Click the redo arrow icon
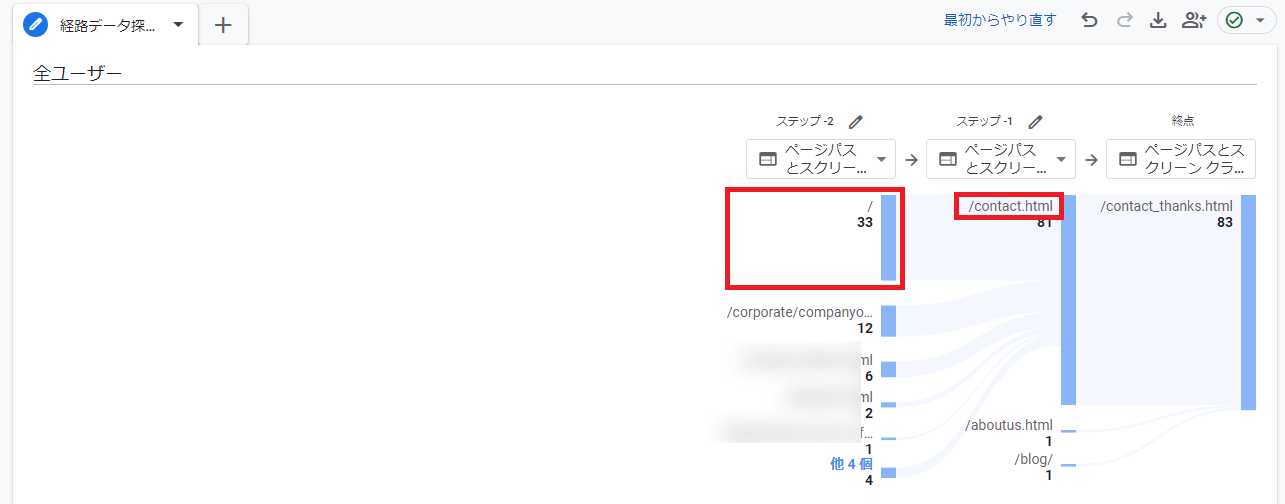Screen dimensions: 1285x504 (x=1124, y=20)
